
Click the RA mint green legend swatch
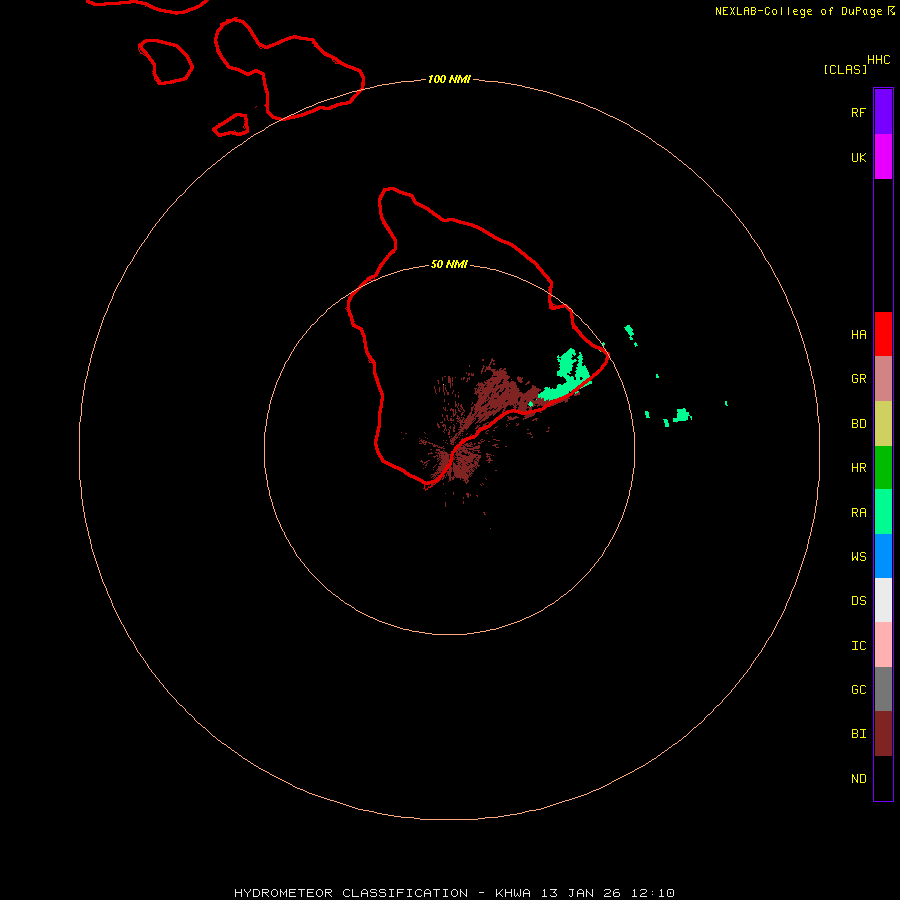(883, 512)
